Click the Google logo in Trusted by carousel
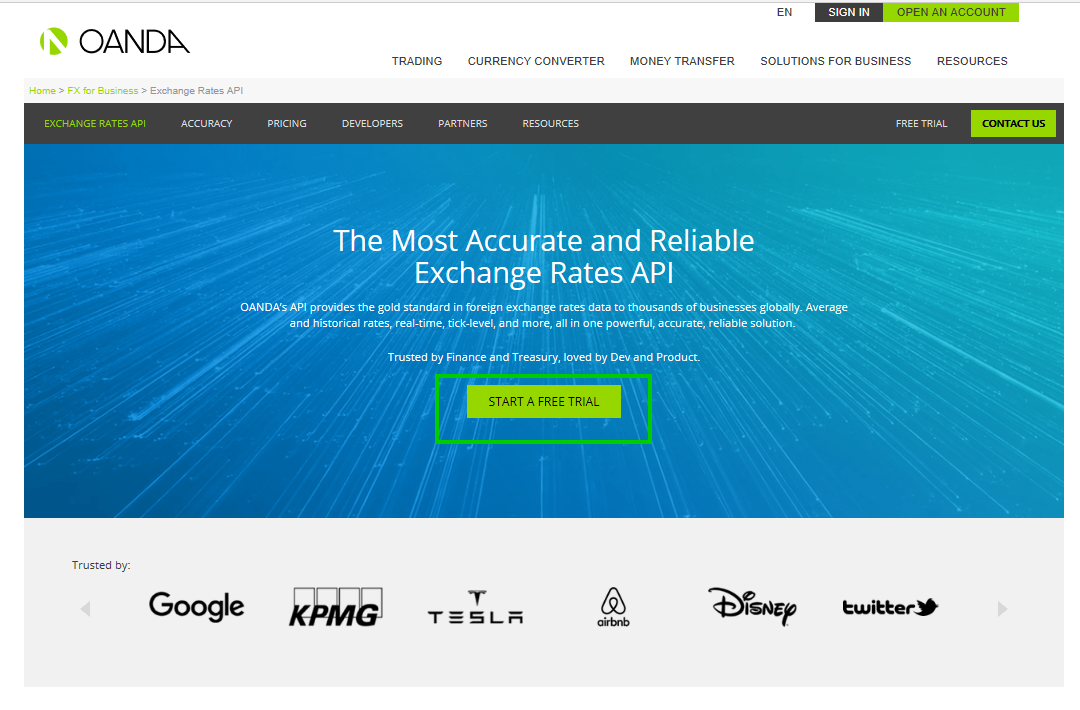The height and width of the screenshot is (710, 1080). pyautogui.click(x=196, y=606)
